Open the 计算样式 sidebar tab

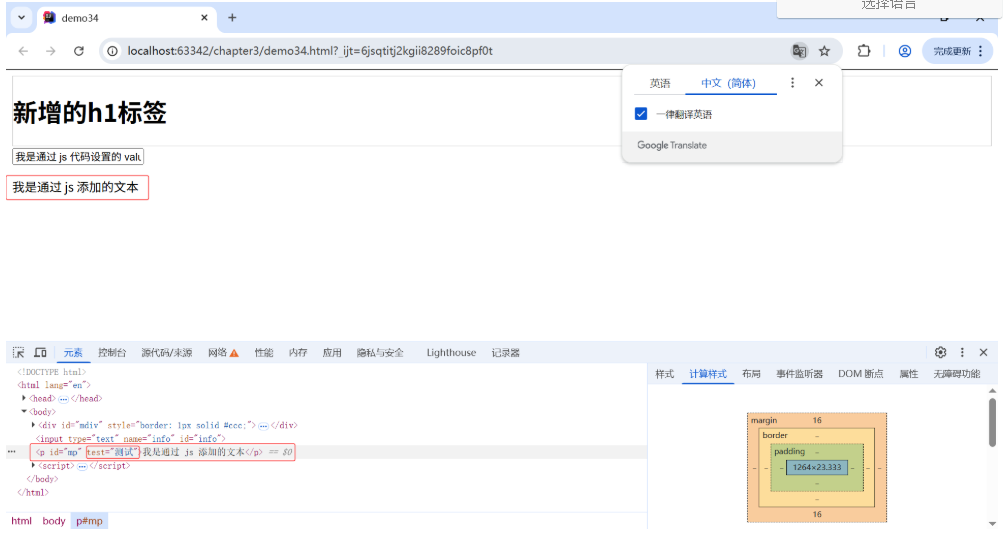pos(707,374)
